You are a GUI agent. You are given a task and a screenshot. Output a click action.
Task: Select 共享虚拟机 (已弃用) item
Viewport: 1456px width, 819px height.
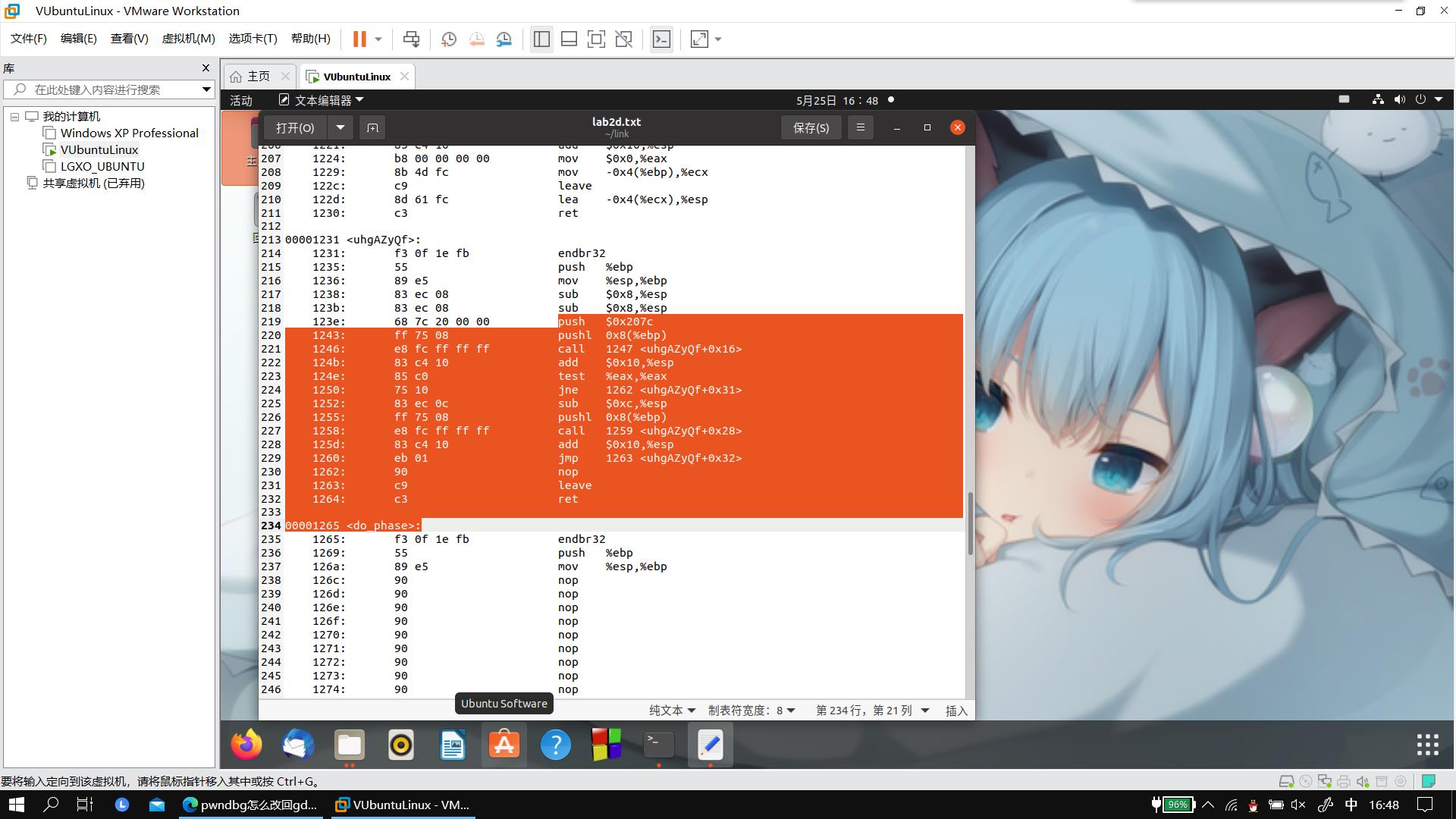pos(93,184)
